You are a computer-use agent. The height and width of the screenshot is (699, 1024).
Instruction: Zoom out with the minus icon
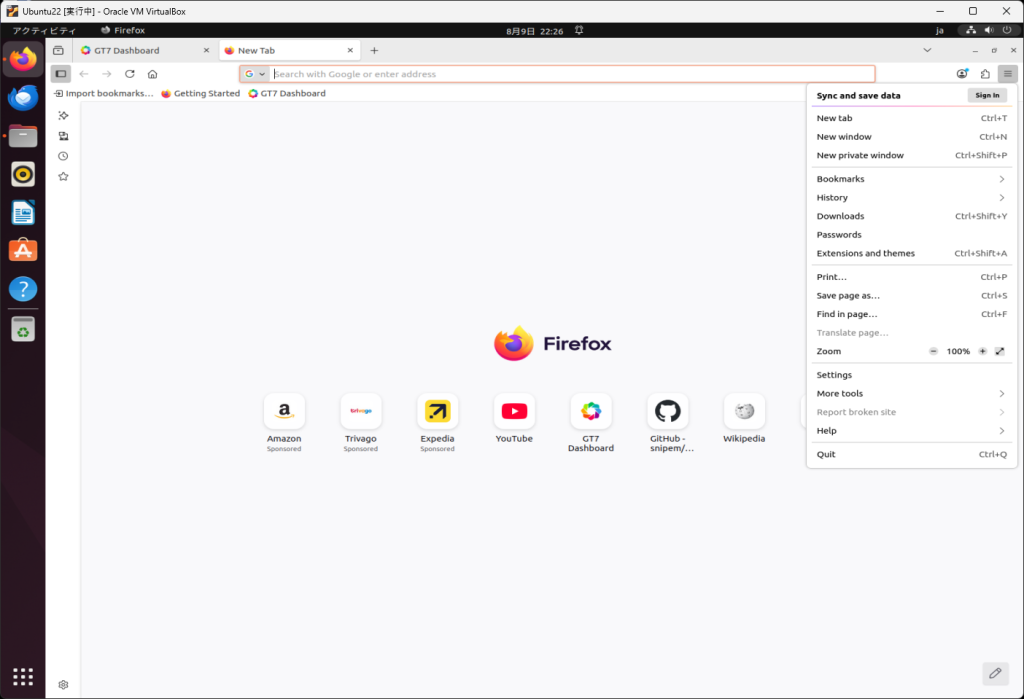coord(933,351)
